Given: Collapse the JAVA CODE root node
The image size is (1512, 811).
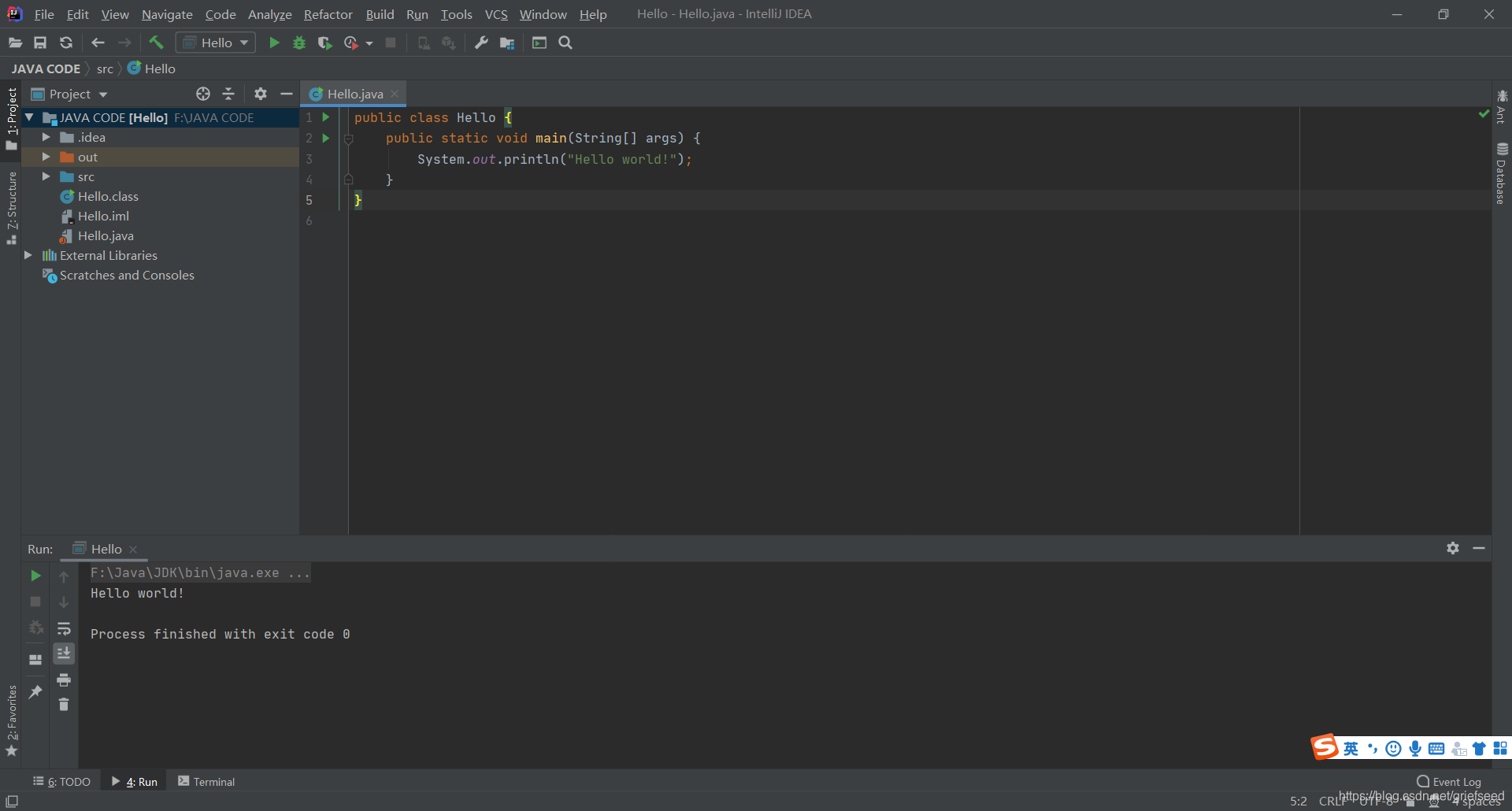Looking at the screenshot, I should pyautogui.click(x=29, y=117).
